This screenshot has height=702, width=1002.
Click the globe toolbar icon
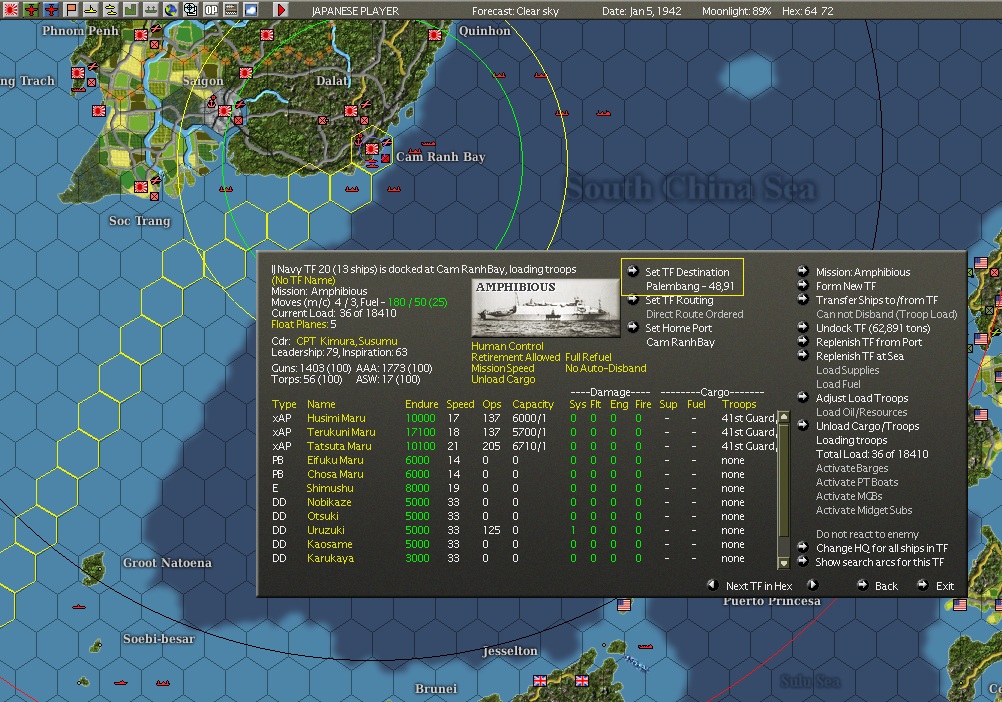[170, 10]
